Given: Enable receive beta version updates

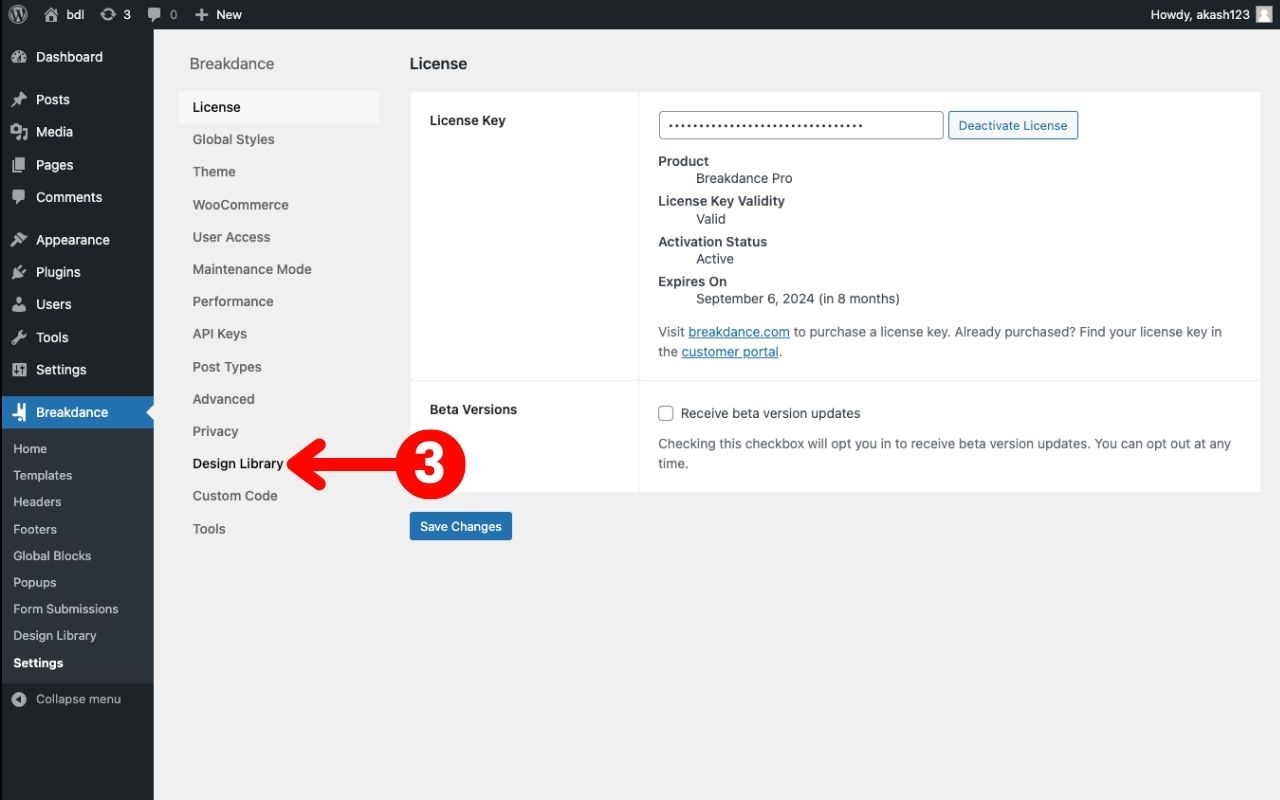Looking at the screenshot, I should [665, 413].
